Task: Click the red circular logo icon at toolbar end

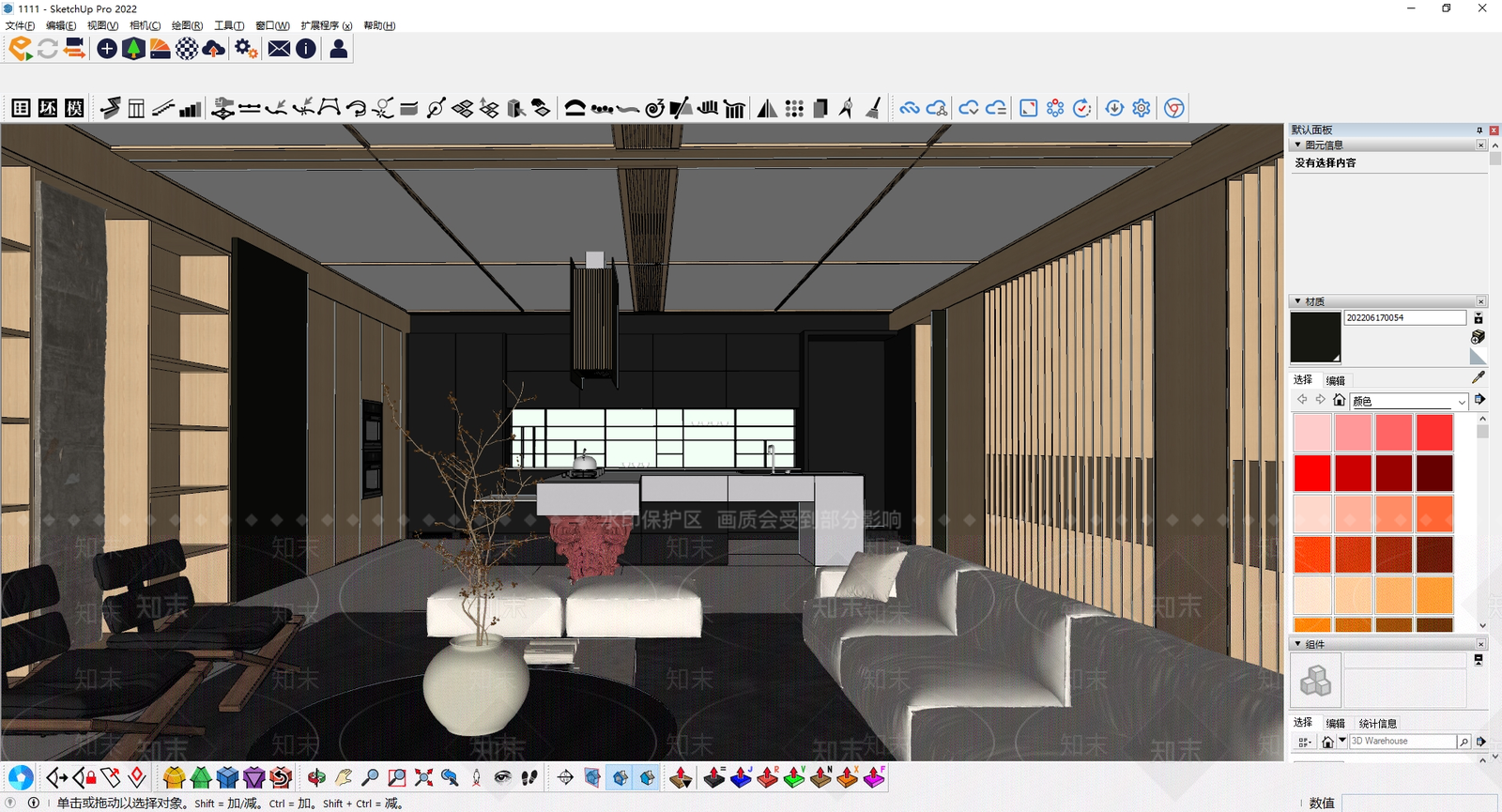Action: coord(1173,108)
